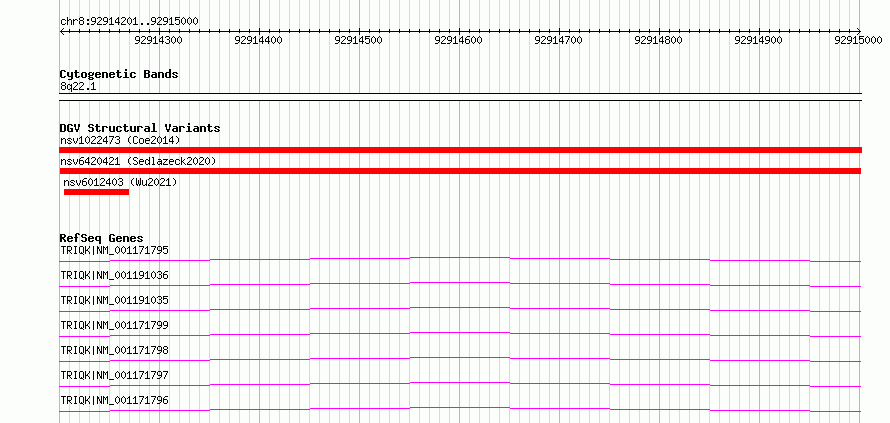890x423 pixels.
Task: Open transcript TRIQK|NM_001171796
Action: pos(114,400)
